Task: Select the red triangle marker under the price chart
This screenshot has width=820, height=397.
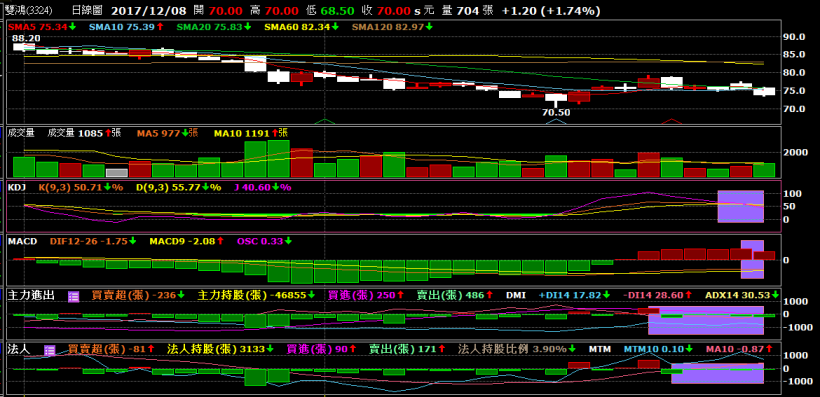Action: click(x=671, y=121)
